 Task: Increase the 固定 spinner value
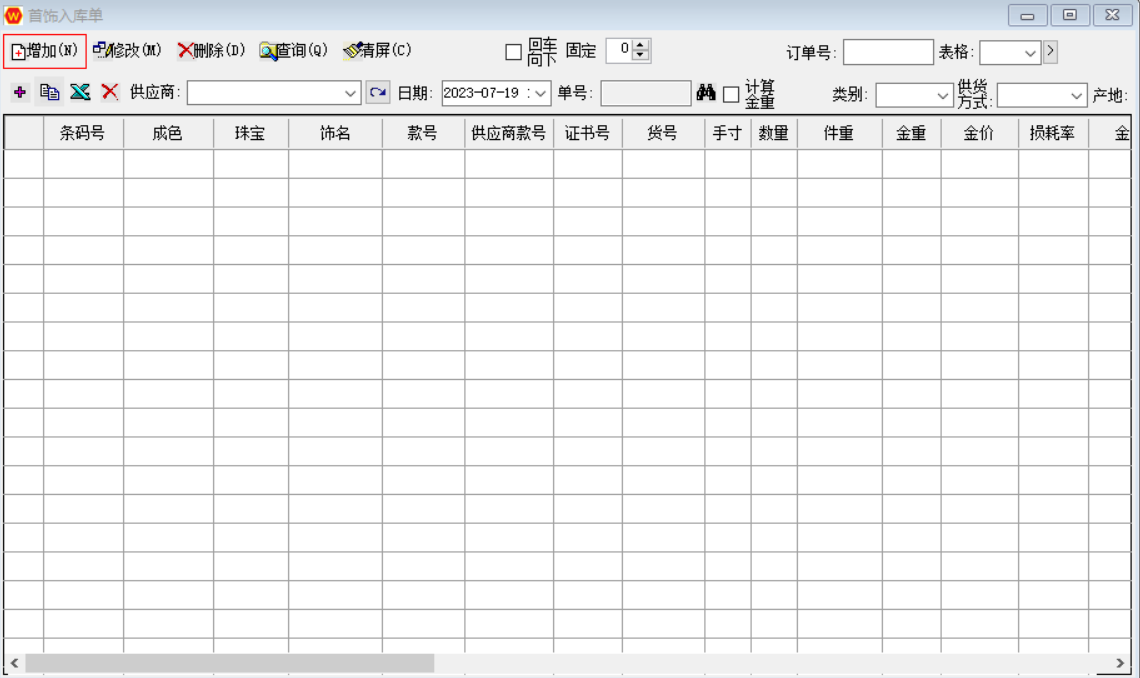click(x=641, y=45)
